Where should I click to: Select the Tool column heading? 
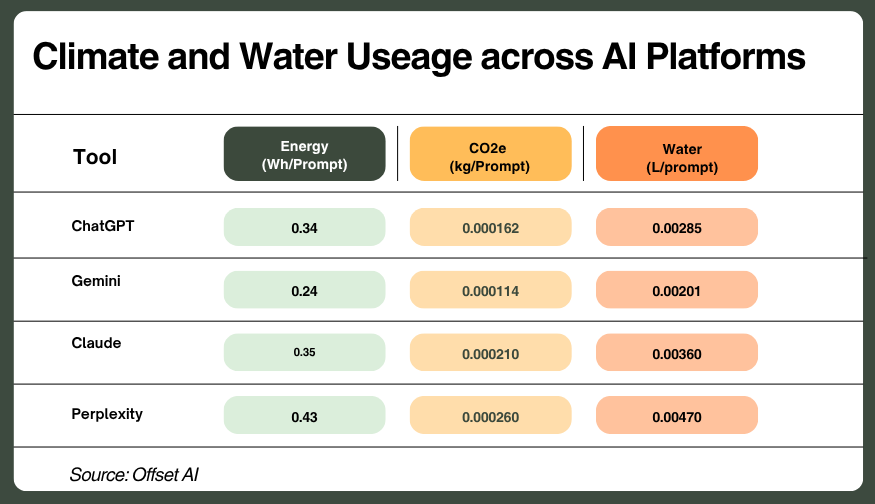[x=95, y=157]
